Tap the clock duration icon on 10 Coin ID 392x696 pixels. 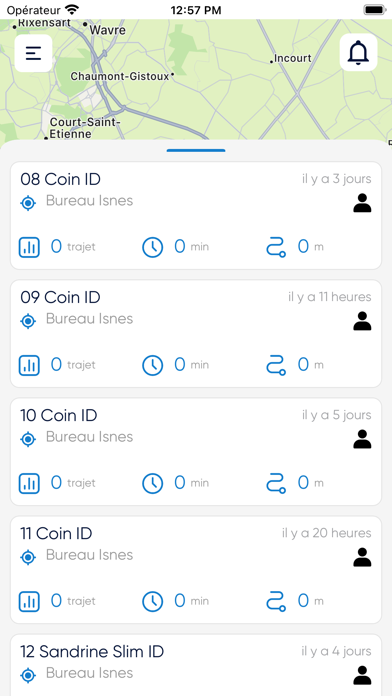coord(152,483)
